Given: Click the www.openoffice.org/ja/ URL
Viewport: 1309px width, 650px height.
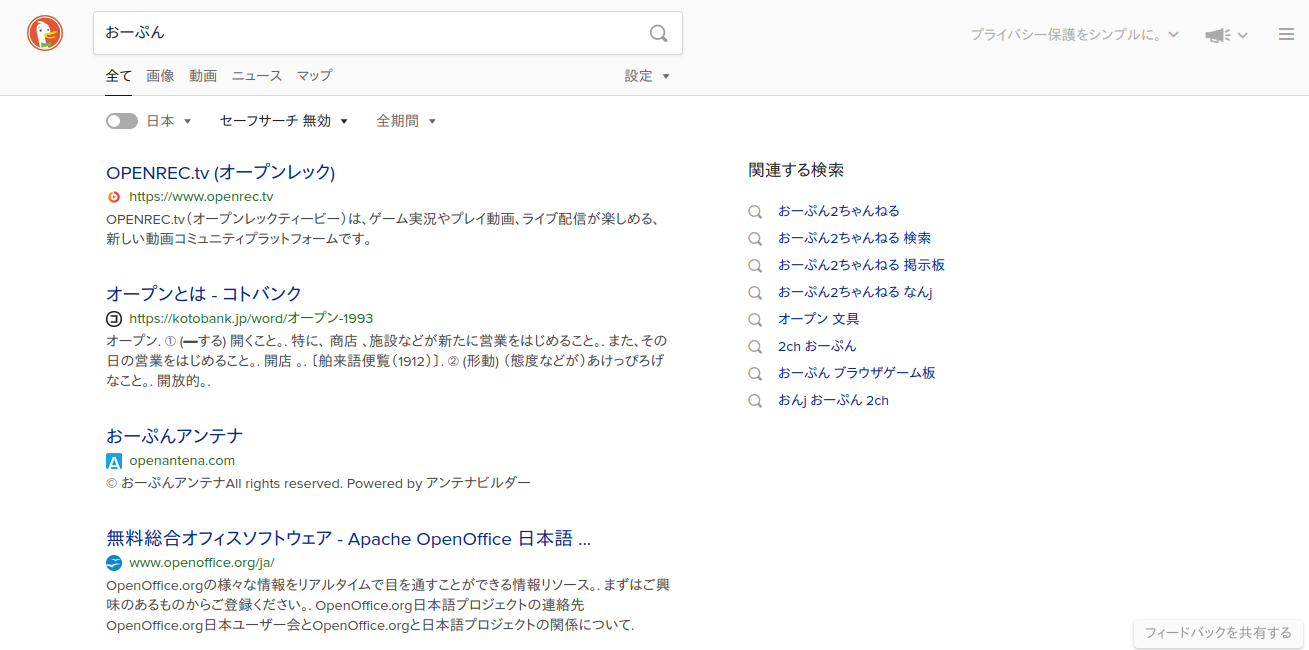Looking at the screenshot, I should (x=202, y=563).
